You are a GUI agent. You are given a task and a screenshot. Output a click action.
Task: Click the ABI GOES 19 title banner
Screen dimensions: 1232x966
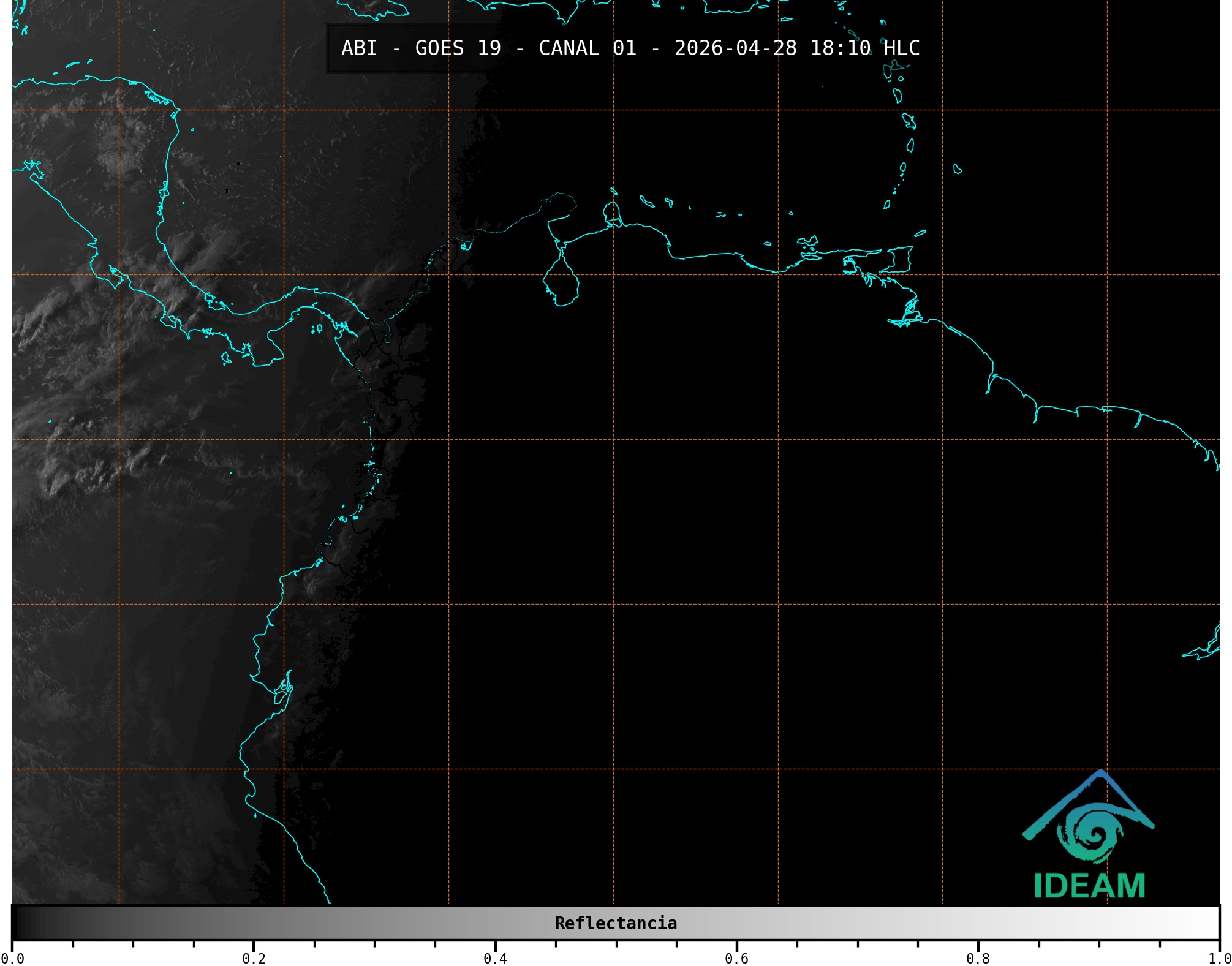tap(630, 48)
